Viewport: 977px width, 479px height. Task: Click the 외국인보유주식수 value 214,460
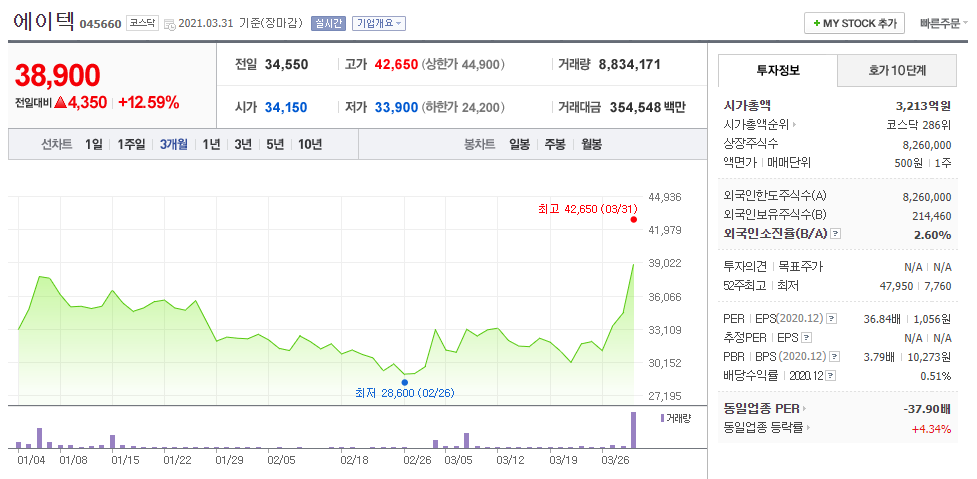[x=932, y=216]
